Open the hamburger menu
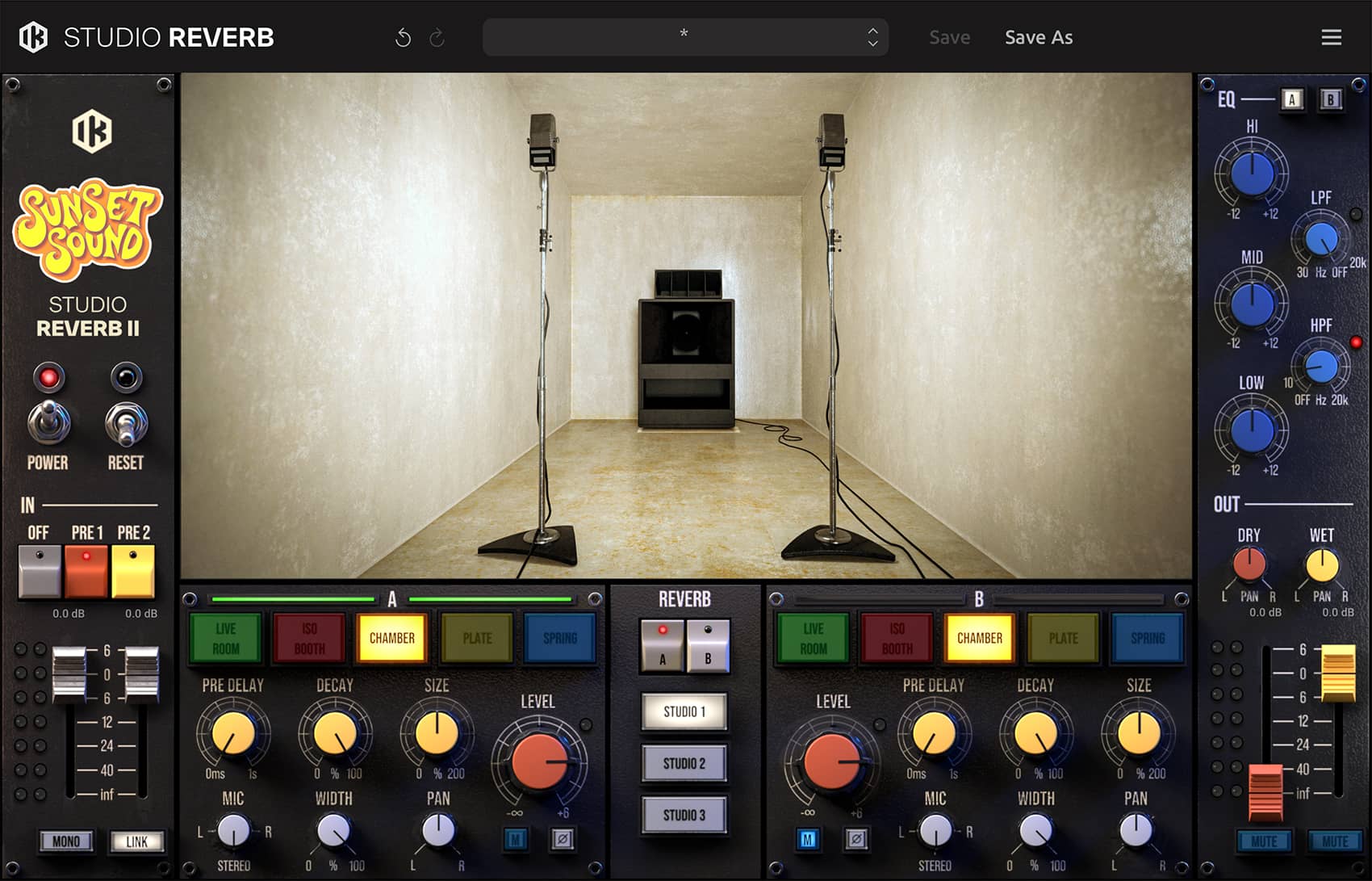Image resolution: width=1372 pixels, height=881 pixels. (x=1331, y=37)
